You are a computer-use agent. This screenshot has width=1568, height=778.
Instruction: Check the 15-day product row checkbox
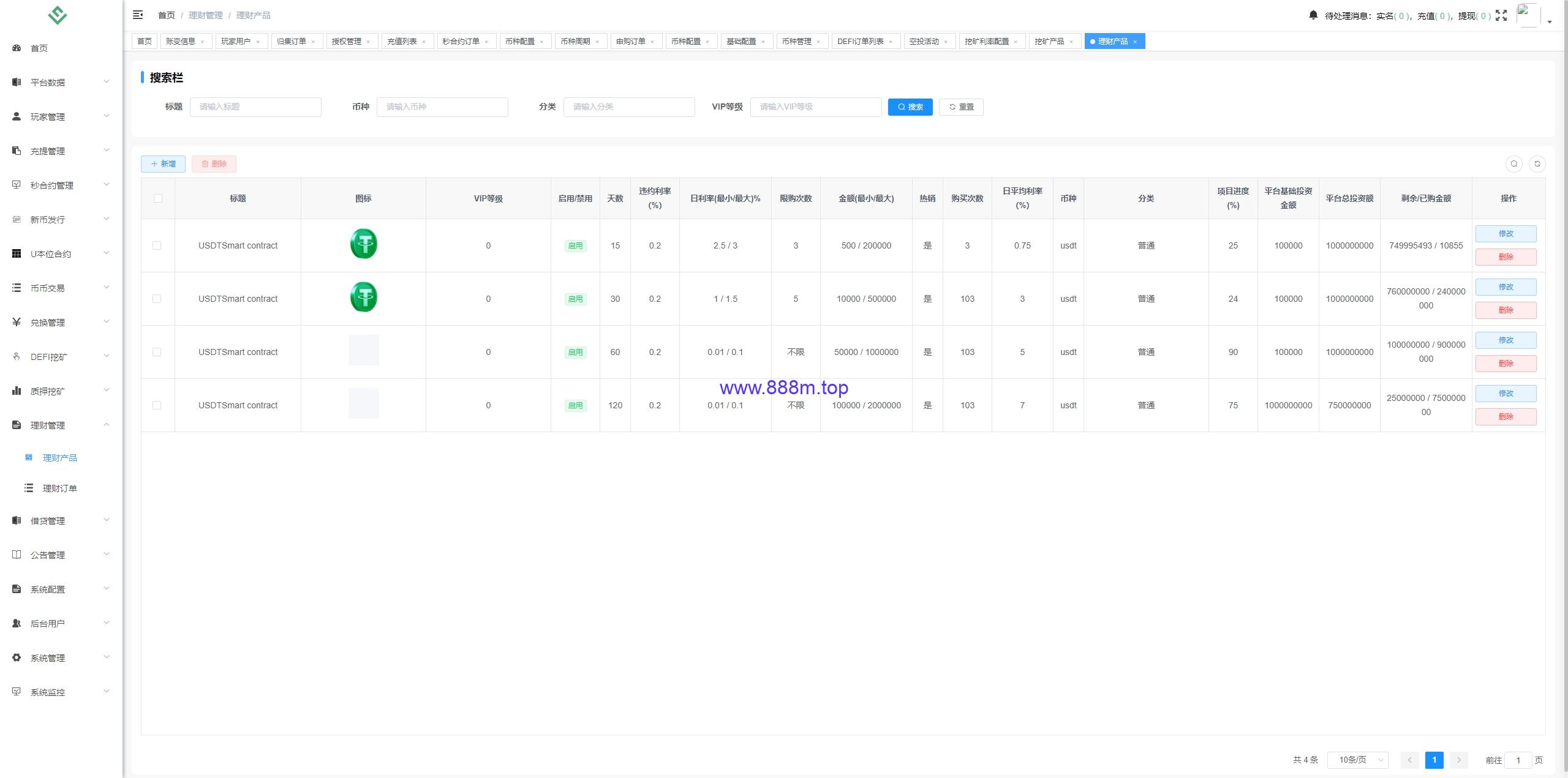(157, 245)
